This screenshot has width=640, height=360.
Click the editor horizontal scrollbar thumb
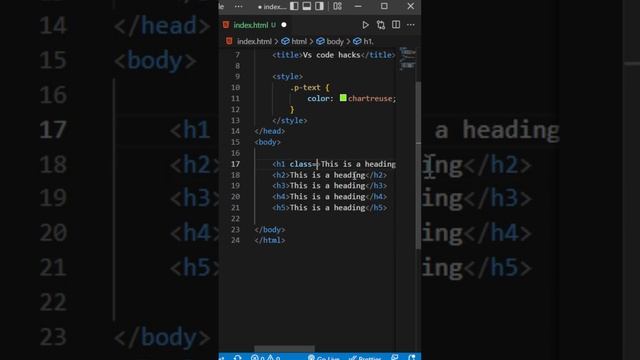tap(284, 349)
